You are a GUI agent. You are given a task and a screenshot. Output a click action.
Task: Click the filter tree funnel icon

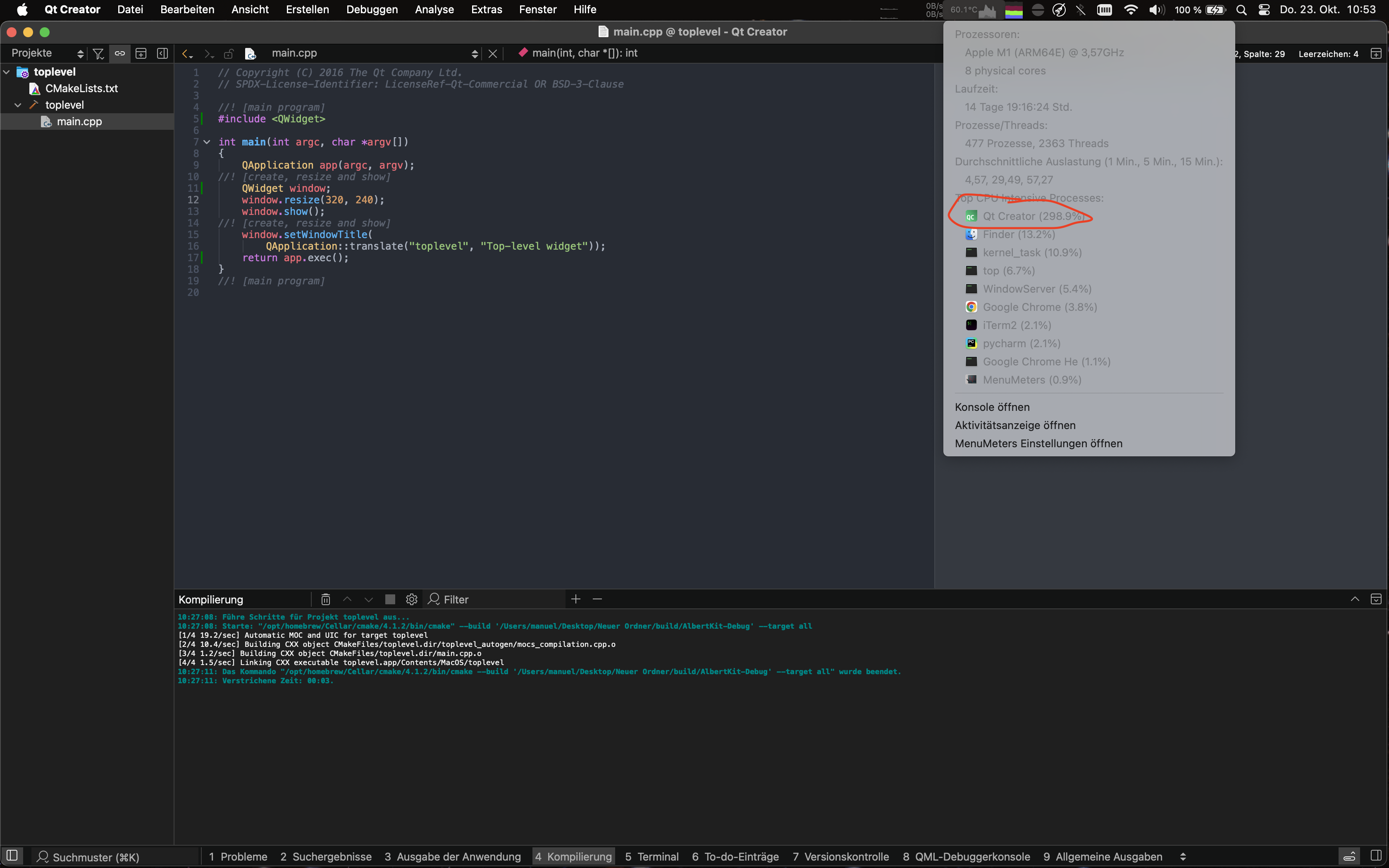(98, 53)
